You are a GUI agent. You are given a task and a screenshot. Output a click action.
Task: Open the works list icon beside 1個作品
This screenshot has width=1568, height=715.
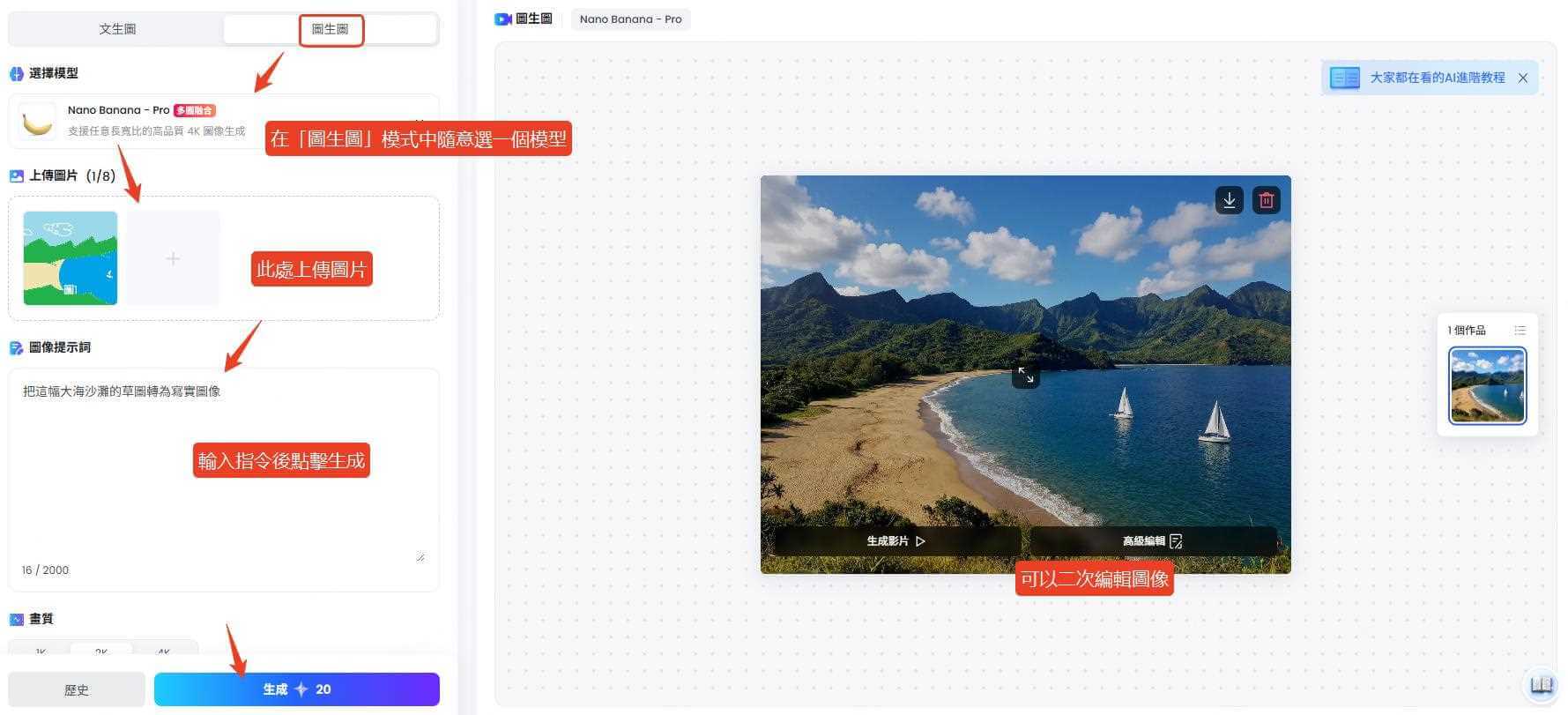1520,331
